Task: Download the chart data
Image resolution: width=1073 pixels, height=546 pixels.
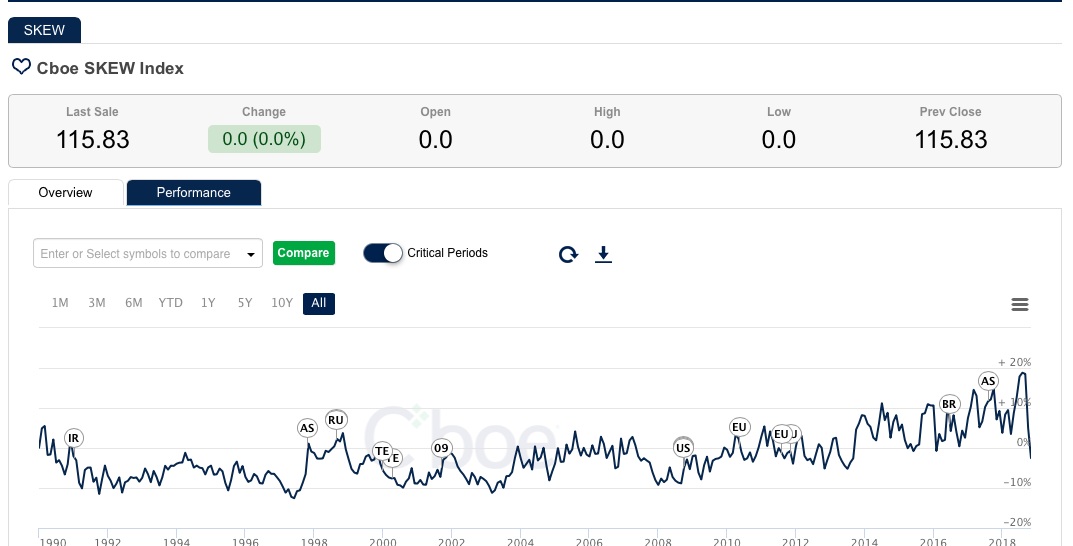Action: click(x=603, y=254)
